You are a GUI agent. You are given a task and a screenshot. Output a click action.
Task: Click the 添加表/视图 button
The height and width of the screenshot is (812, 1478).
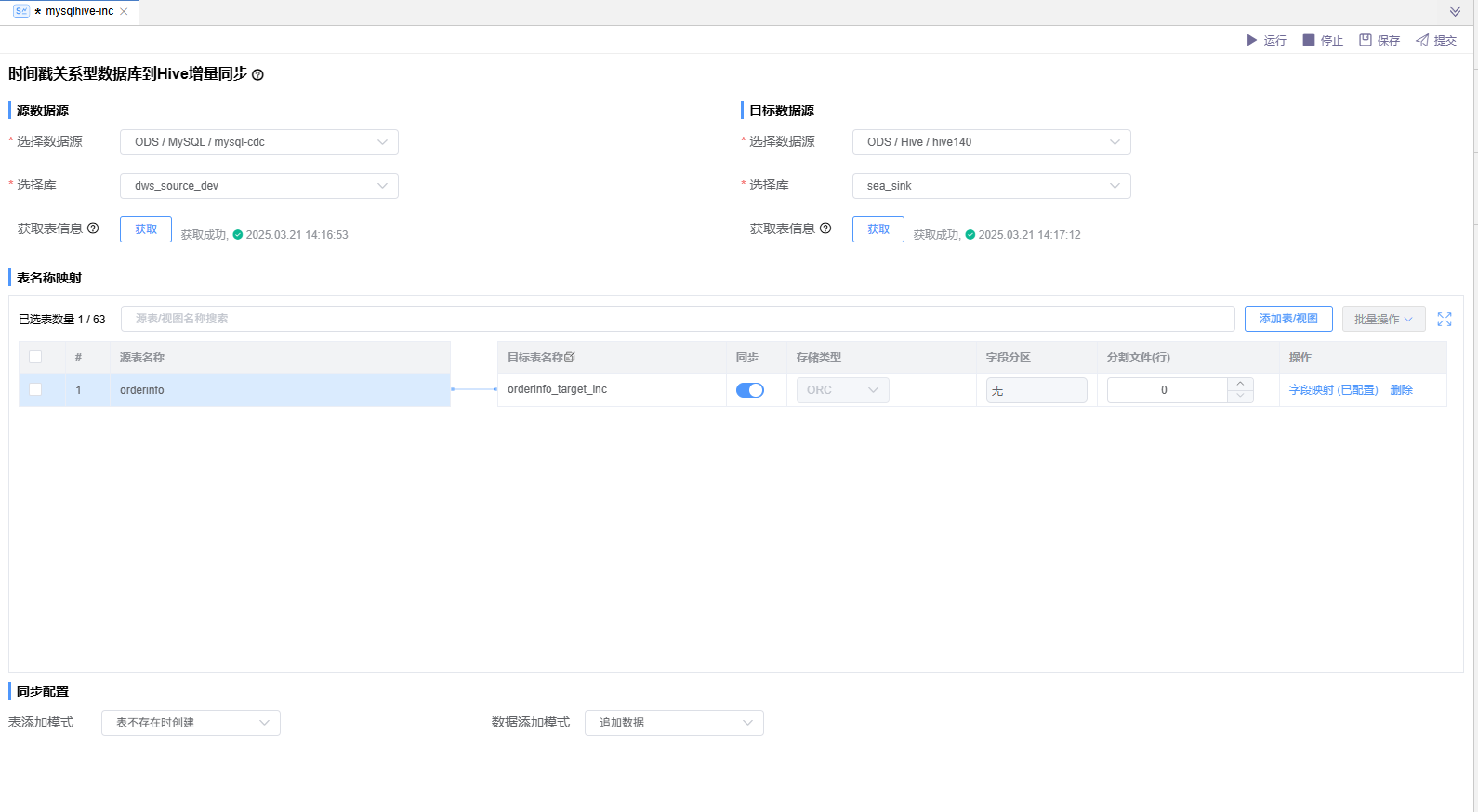(x=1288, y=319)
